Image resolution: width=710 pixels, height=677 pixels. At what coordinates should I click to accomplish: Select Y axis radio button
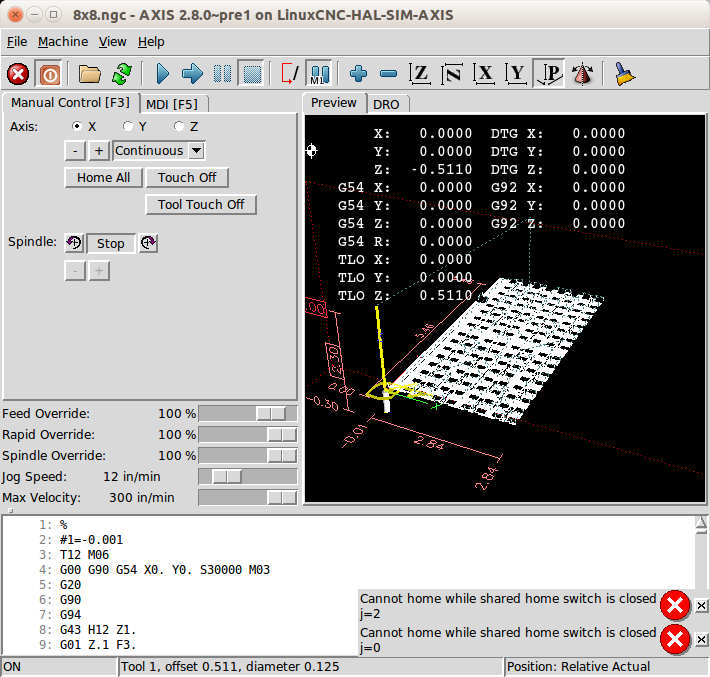[x=128, y=126]
